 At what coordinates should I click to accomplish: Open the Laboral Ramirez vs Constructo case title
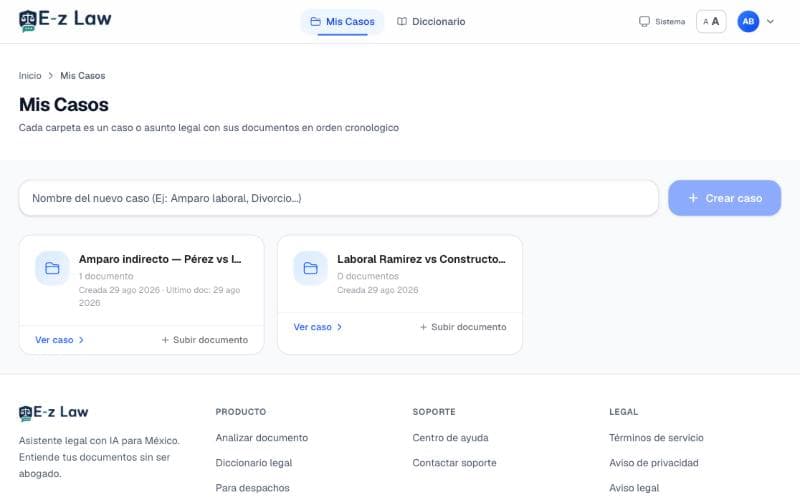point(421,259)
